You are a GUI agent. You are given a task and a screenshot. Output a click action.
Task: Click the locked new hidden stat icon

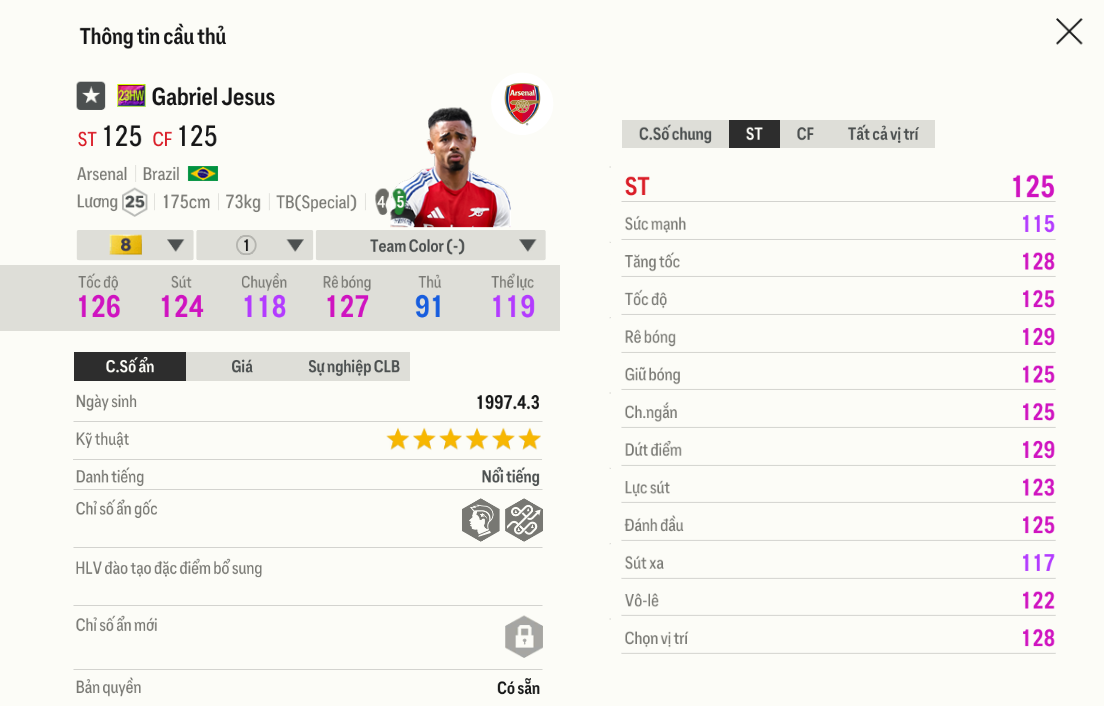pyautogui.click(x=523, y=636)
